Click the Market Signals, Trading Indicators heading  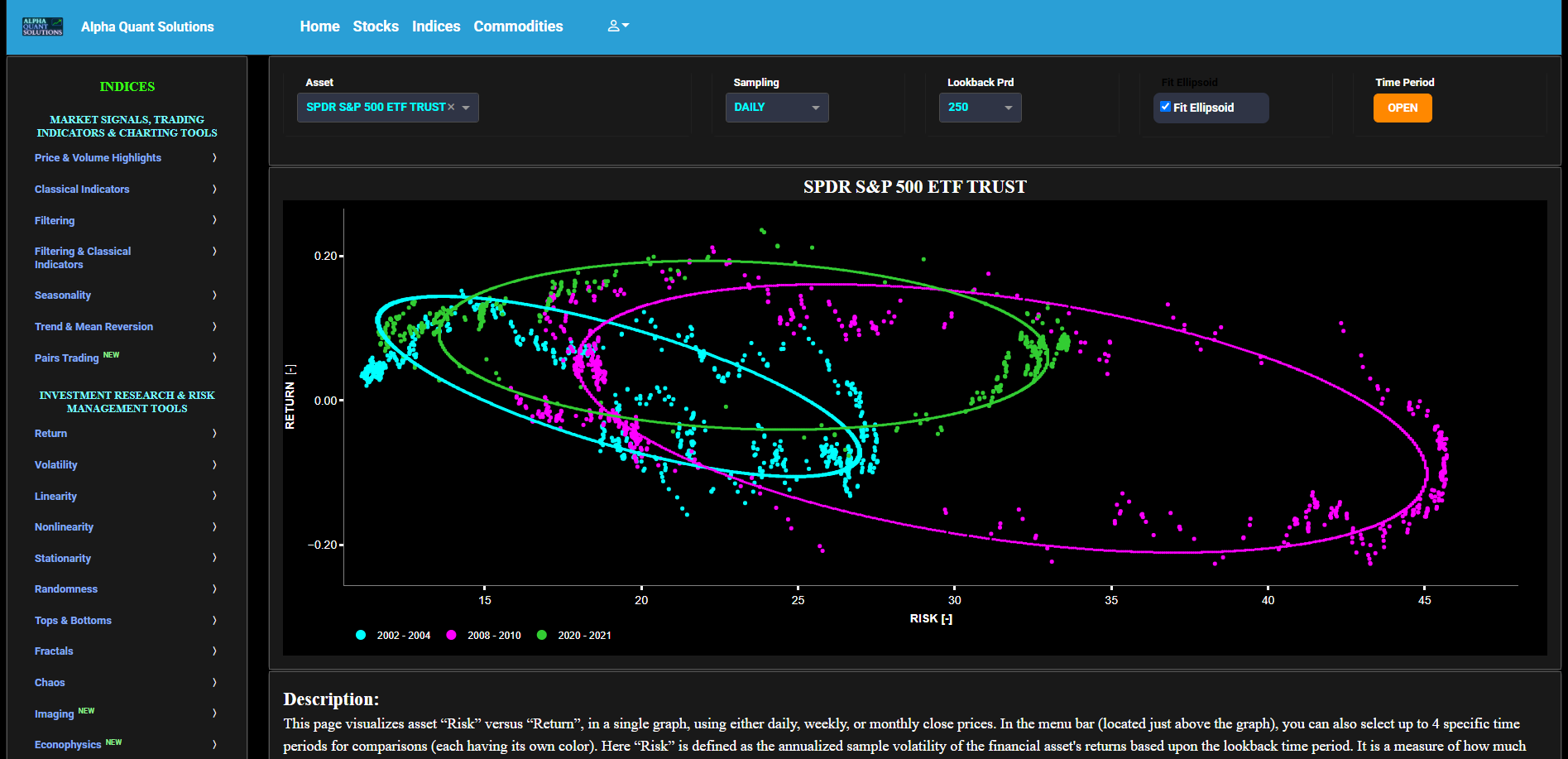click(x=127, y=127)
